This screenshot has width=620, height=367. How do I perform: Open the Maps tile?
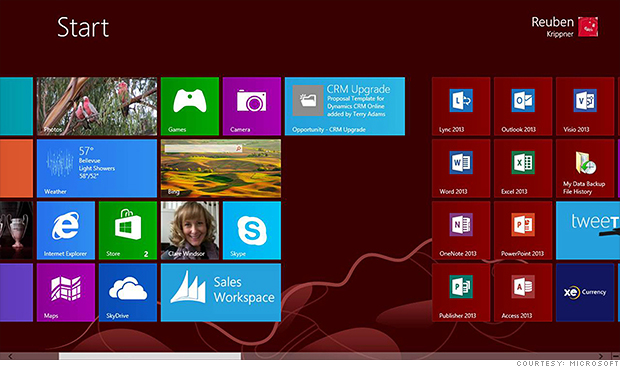[x=66, y=292]
